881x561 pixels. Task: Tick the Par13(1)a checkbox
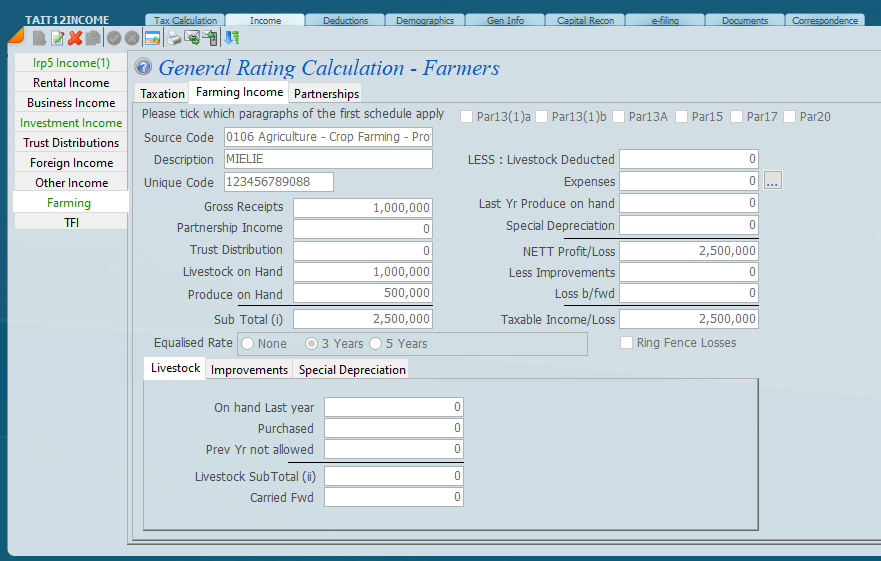pyautogui.click(x=467, y=117)
